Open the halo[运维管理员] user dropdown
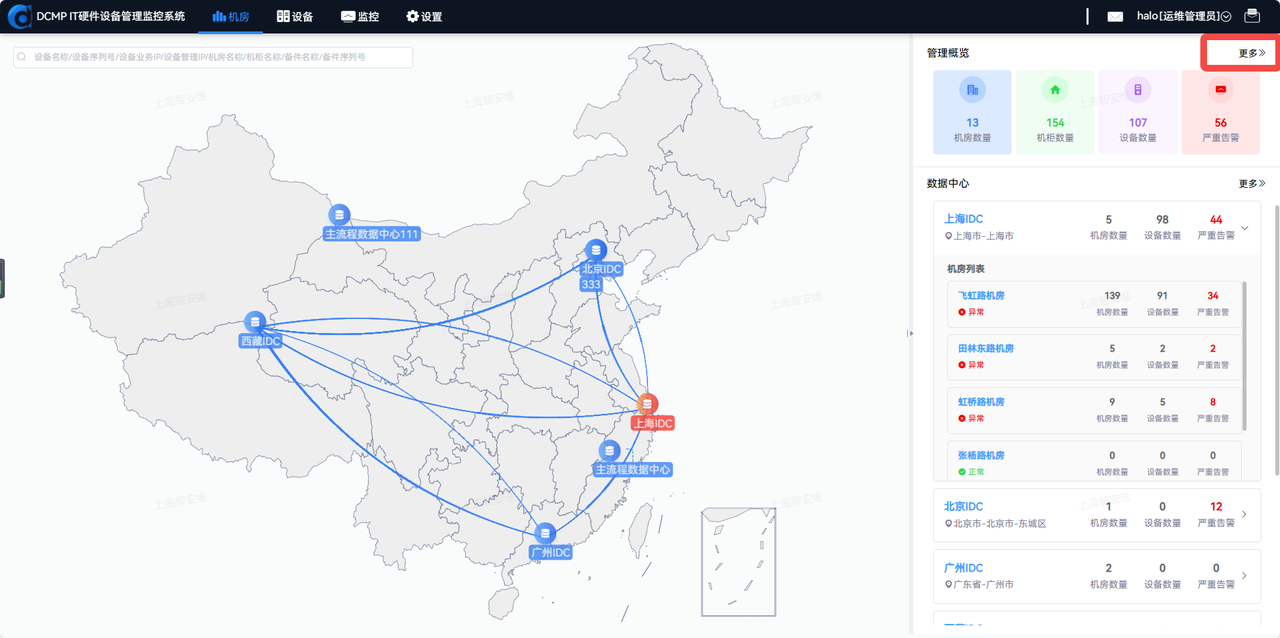 click(1183, 16)
